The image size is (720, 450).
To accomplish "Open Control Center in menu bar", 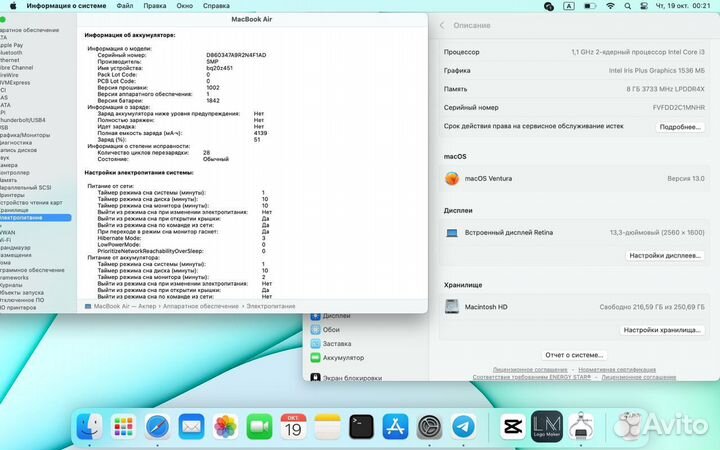I will (644, 6).
